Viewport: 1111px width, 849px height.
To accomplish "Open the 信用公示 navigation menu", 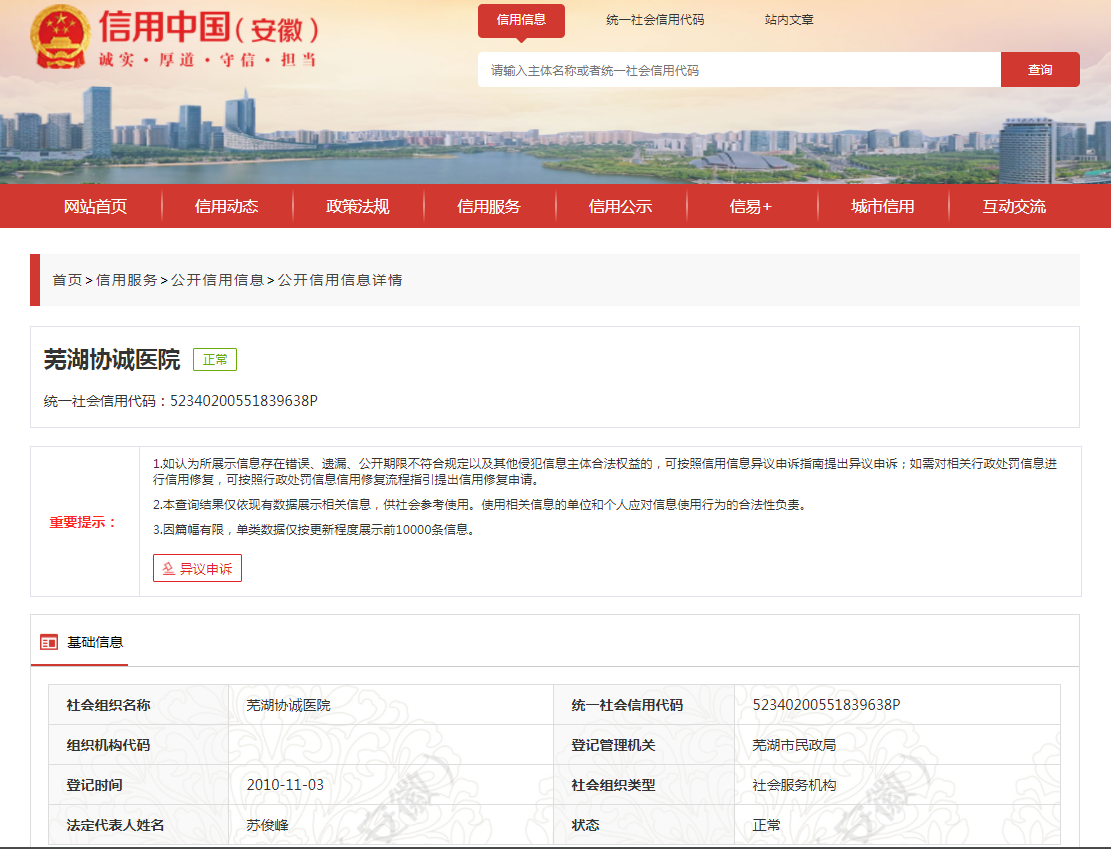I will click(620, 206).
